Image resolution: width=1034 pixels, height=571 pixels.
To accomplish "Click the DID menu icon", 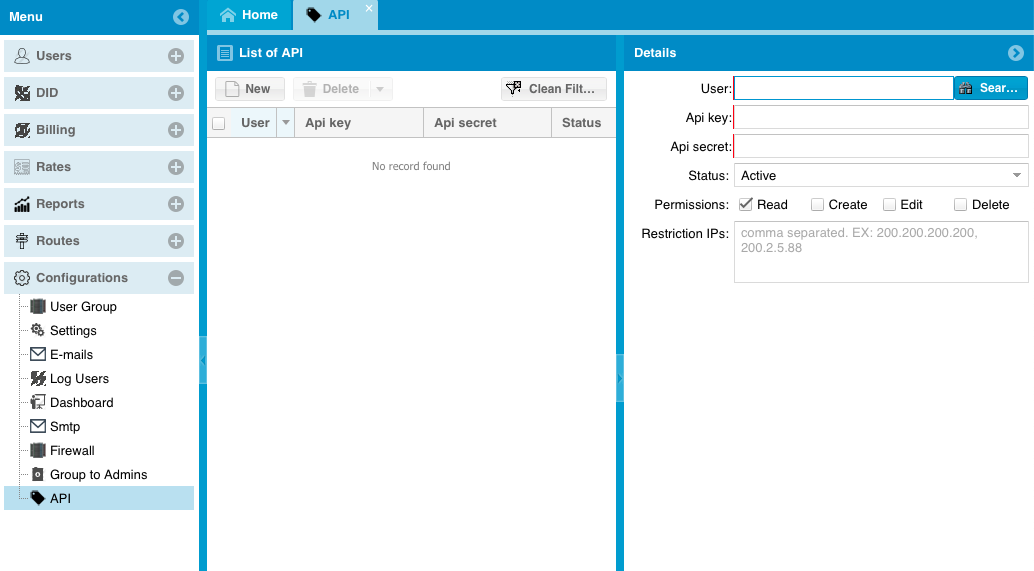I will click(x=22, y=93).
